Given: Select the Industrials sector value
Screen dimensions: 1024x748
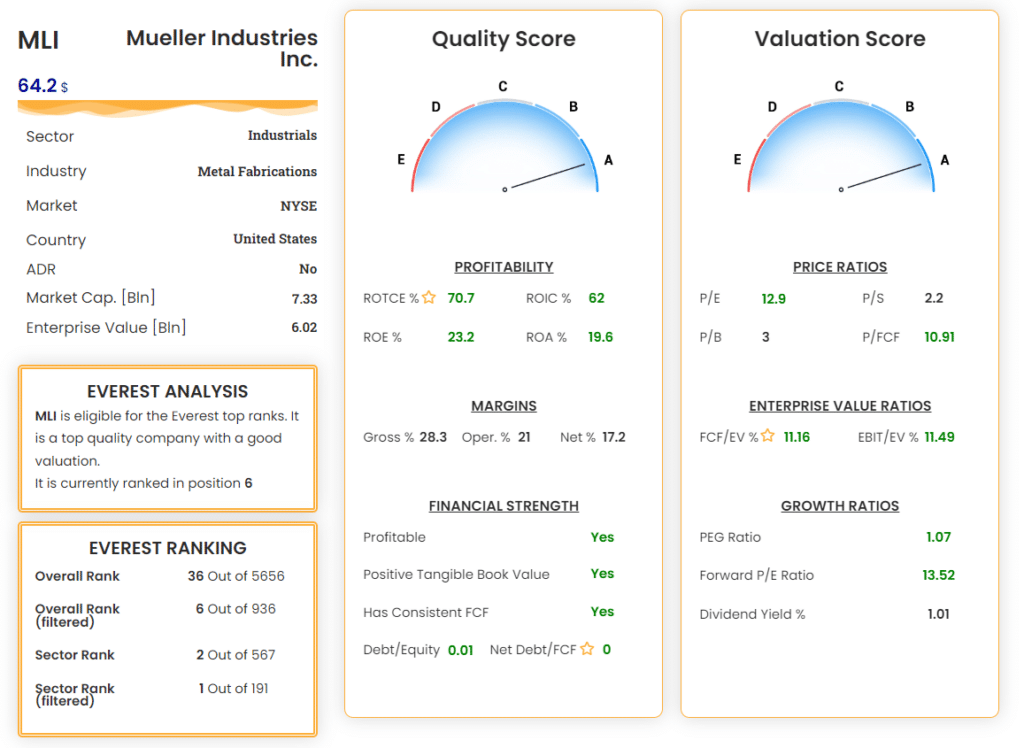Looking at the screenshot, I should [x=282, y=135].
